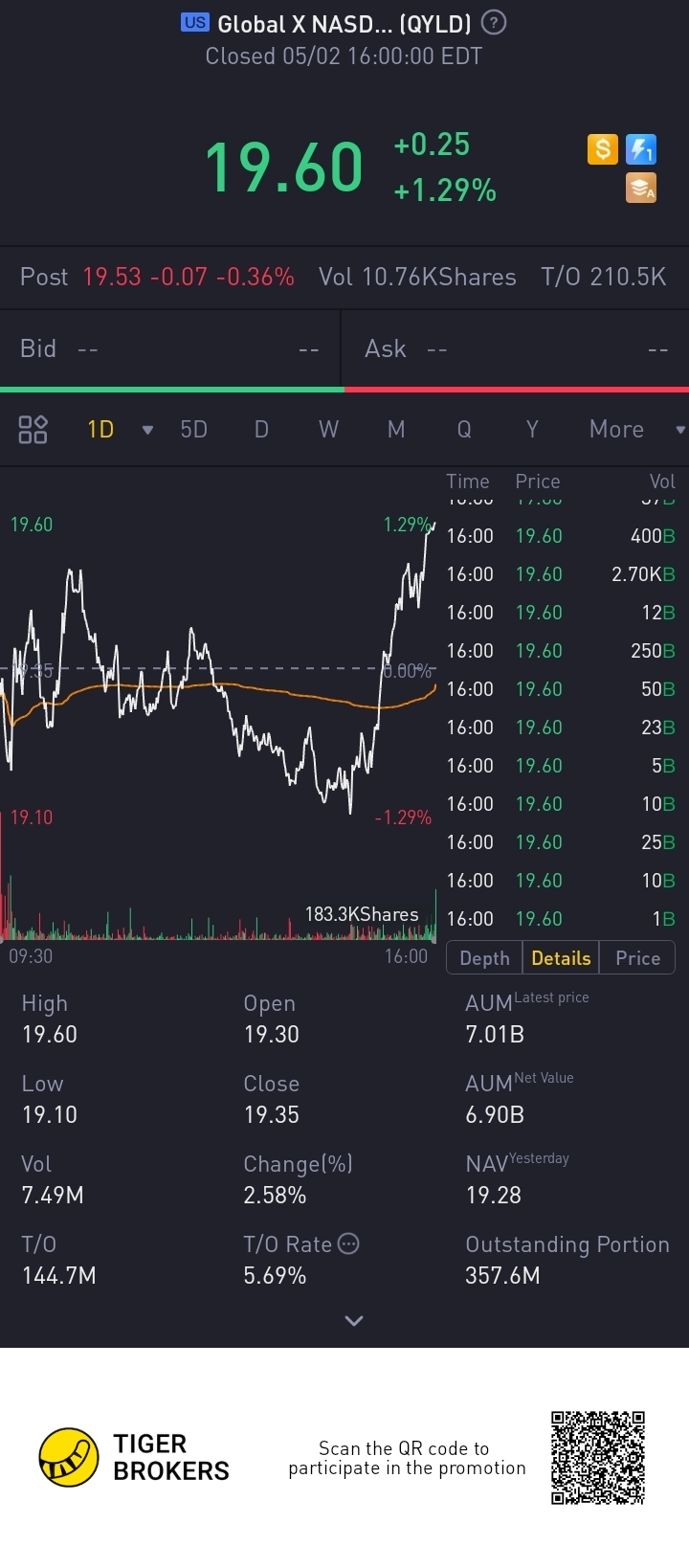Tap the question mark help icon beside QYLD
The image size is (689, 1568).
pyautogui.click(x=494, y=23)
